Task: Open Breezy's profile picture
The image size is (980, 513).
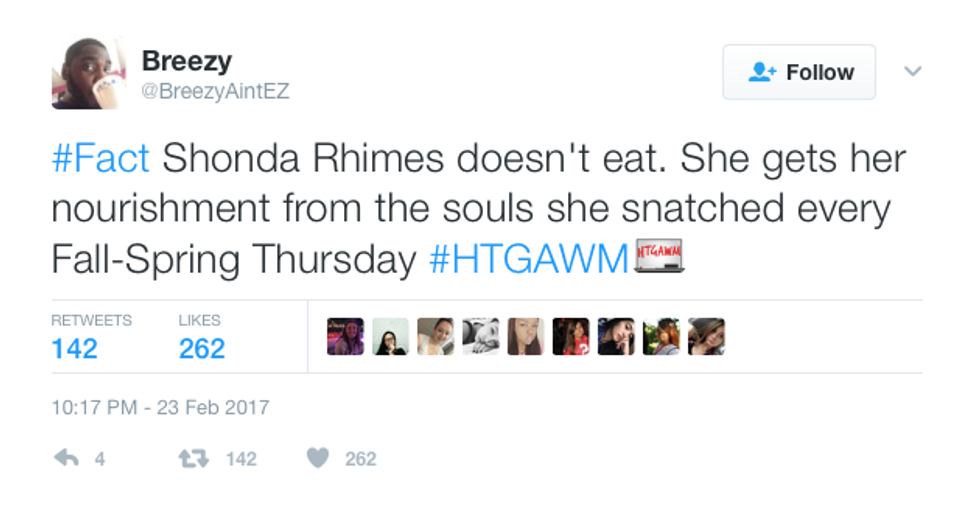Action: [x=89, y=72]
